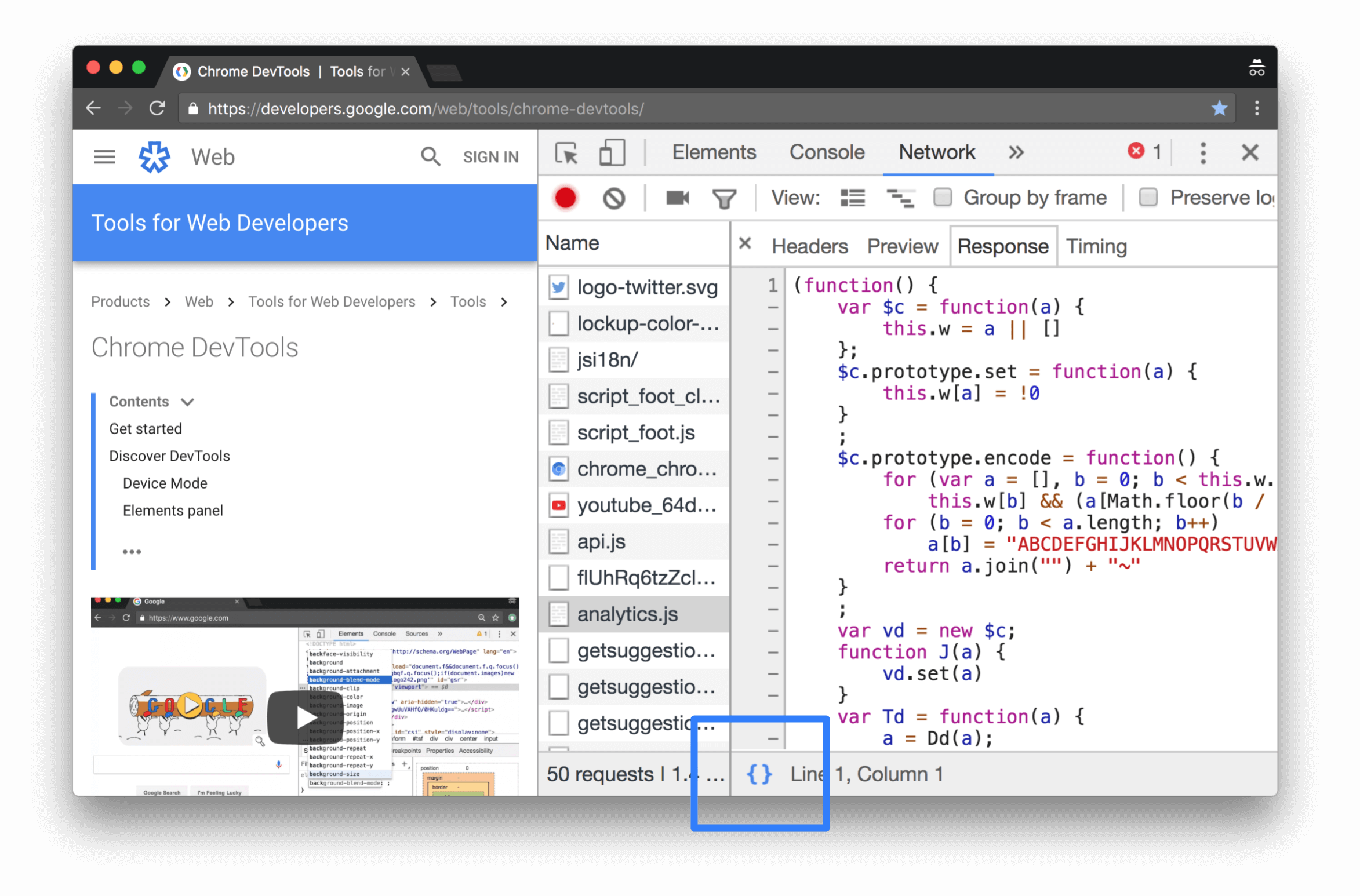Click the video camera capture icon
Image resolution: width=1360 pixels, height=896 pixels.
[677, 197]
